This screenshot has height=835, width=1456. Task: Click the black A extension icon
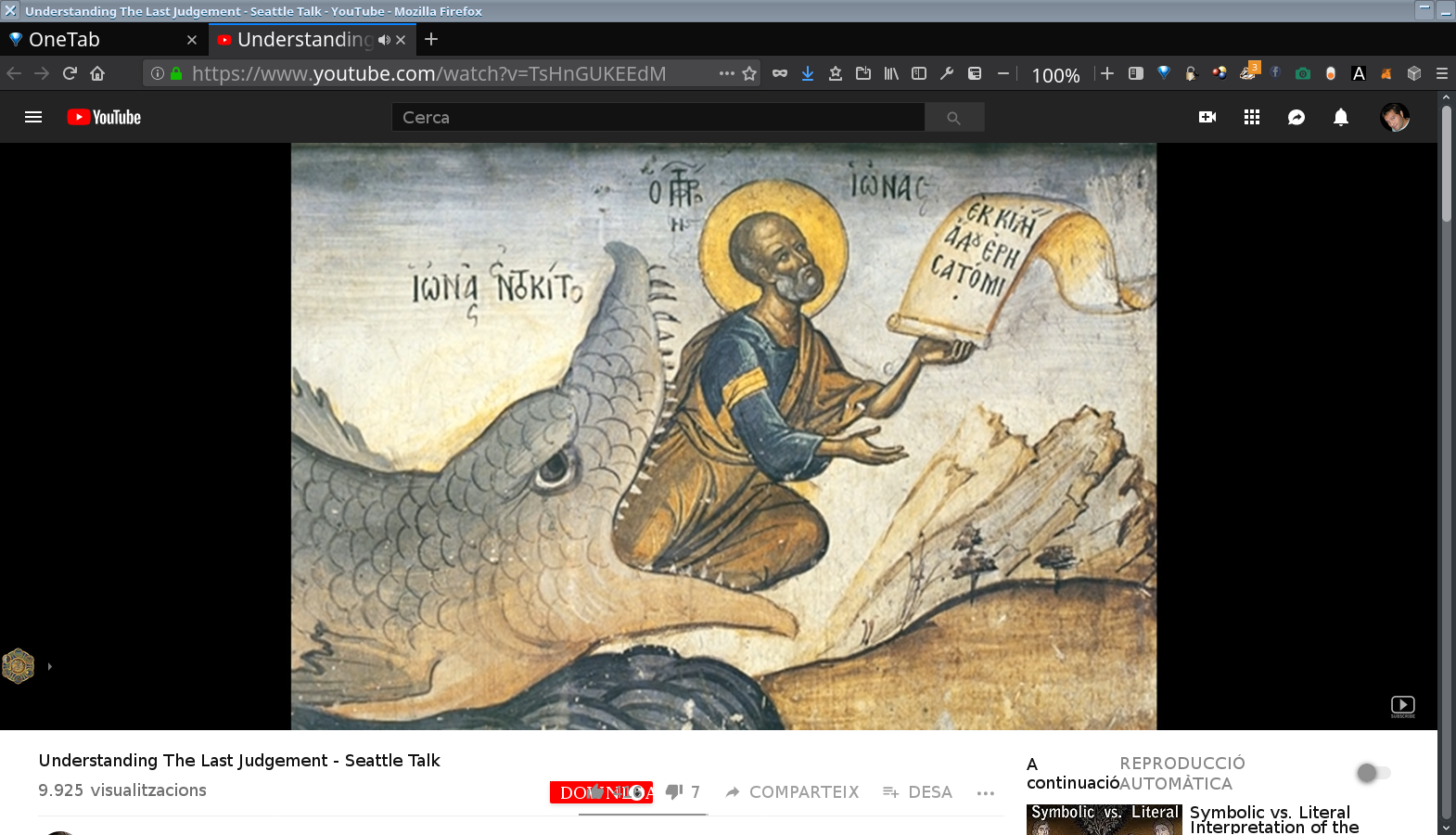coord(1359,73)
